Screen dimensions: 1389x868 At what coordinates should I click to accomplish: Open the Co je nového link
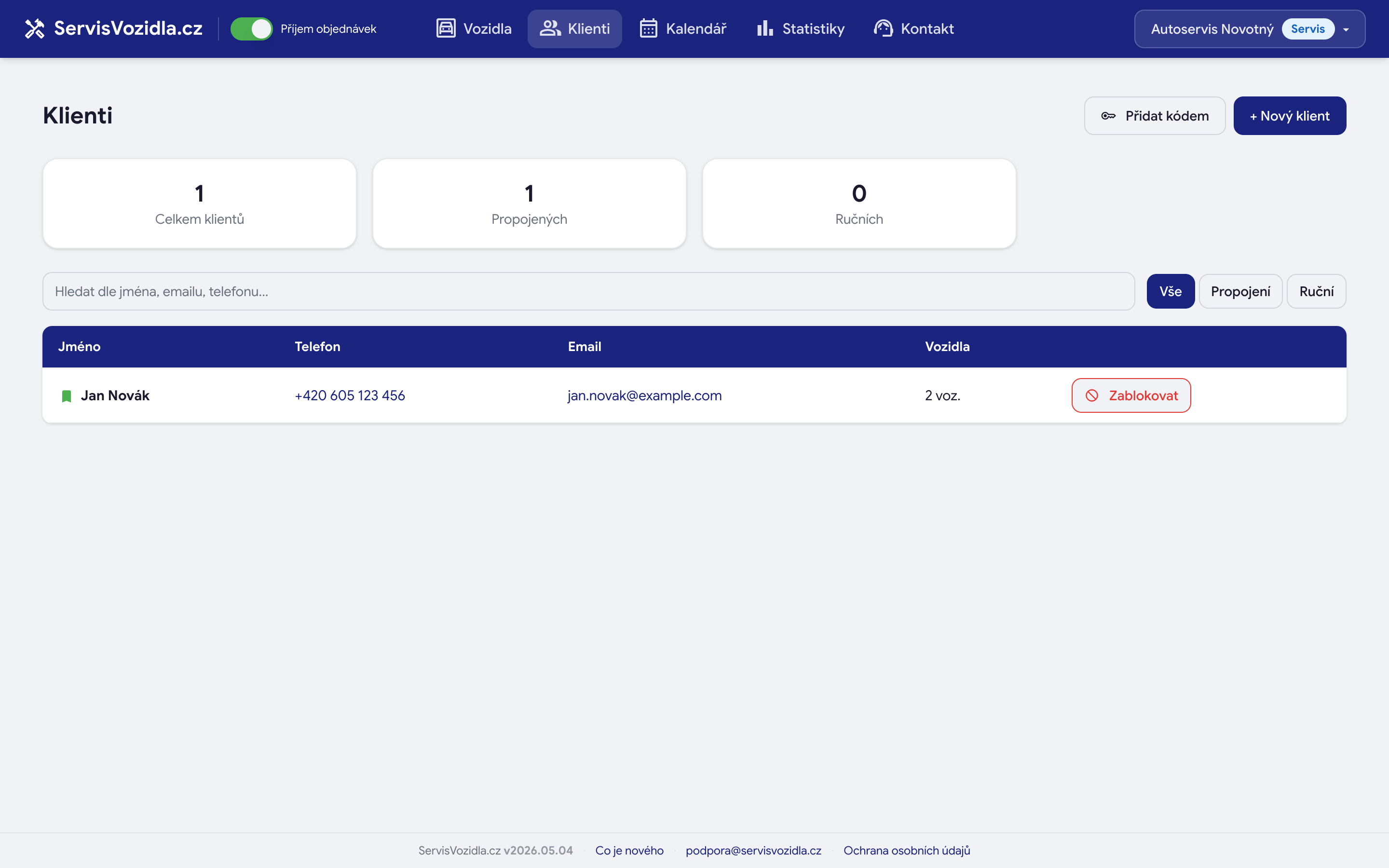pyautogui.click(x=629, y=850)
